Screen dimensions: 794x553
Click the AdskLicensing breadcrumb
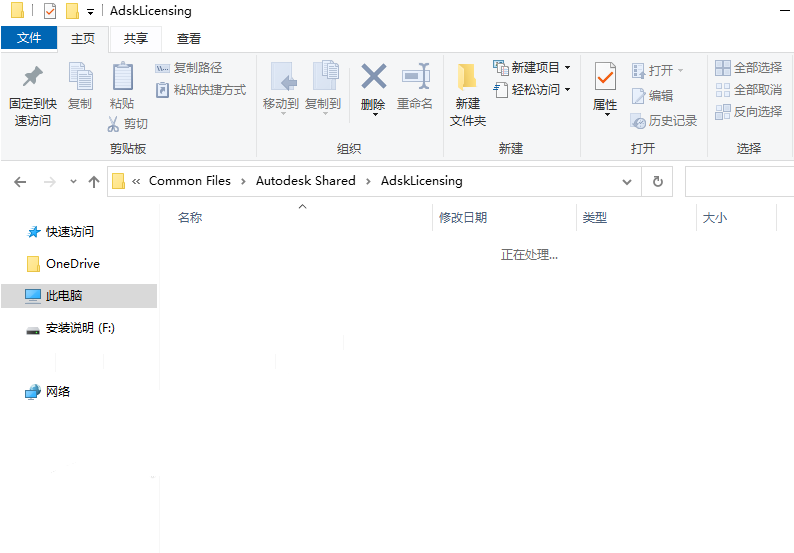[x=422, y=181]
